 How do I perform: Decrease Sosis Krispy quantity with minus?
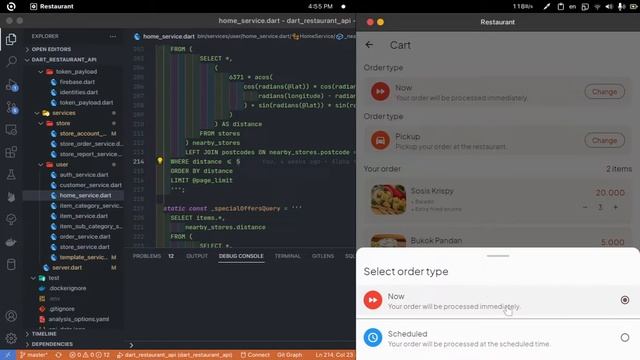(x=585, y=207)
